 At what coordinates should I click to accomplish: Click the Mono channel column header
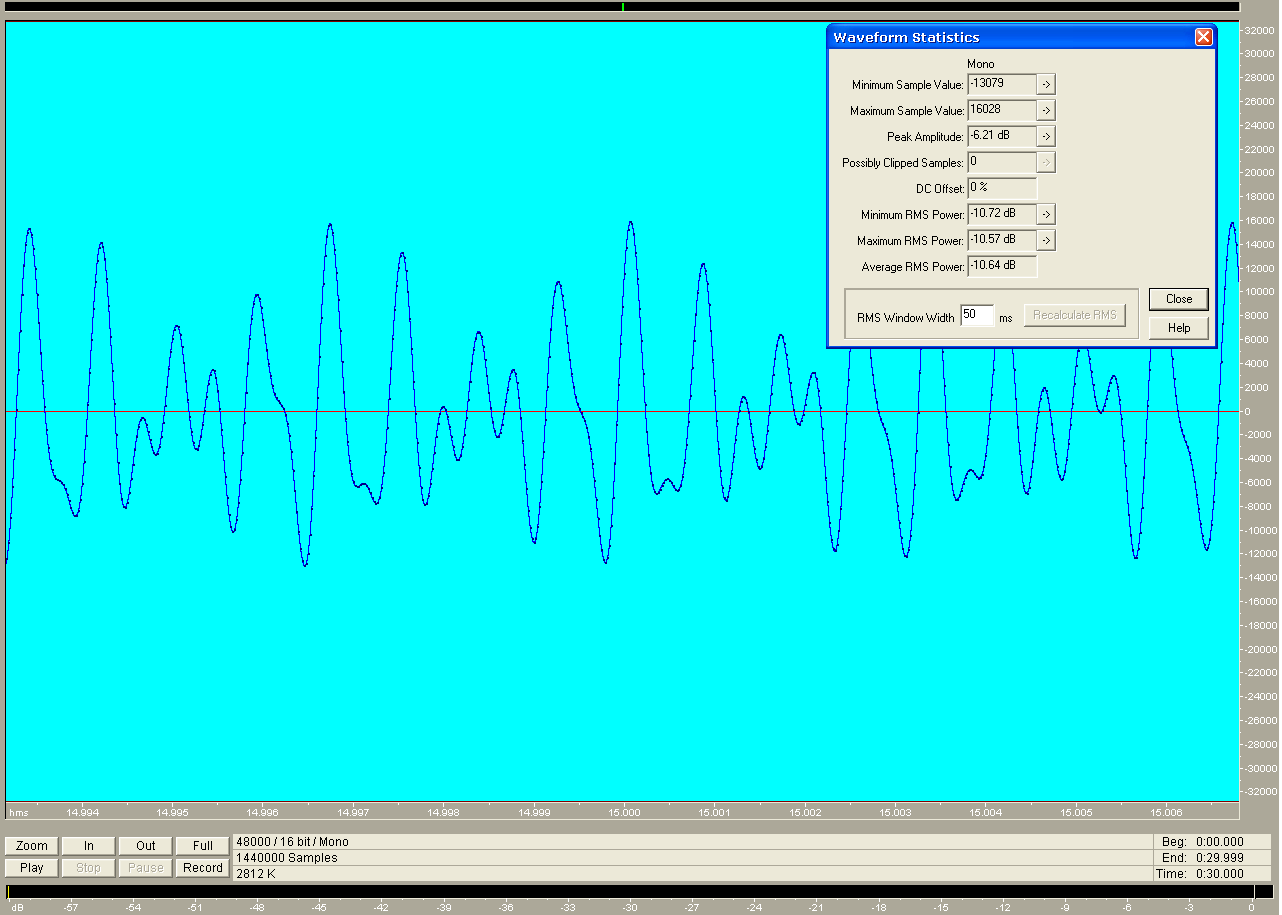pyautogui.click(x=981, y=64)
